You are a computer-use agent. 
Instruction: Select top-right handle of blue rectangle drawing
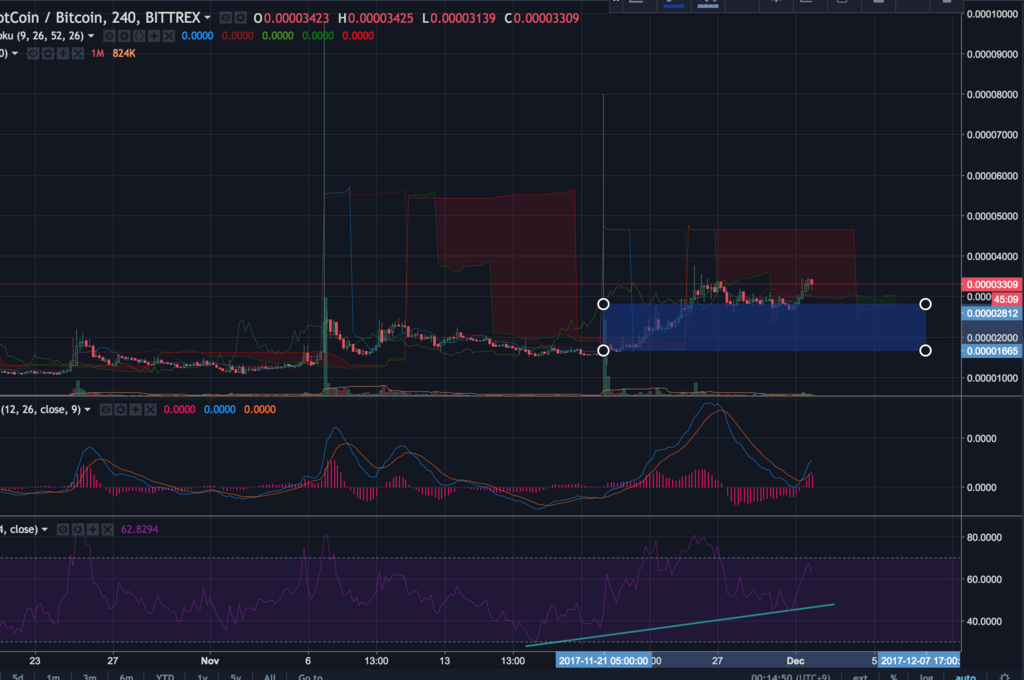pyautogui.click(x=925, y=304)
